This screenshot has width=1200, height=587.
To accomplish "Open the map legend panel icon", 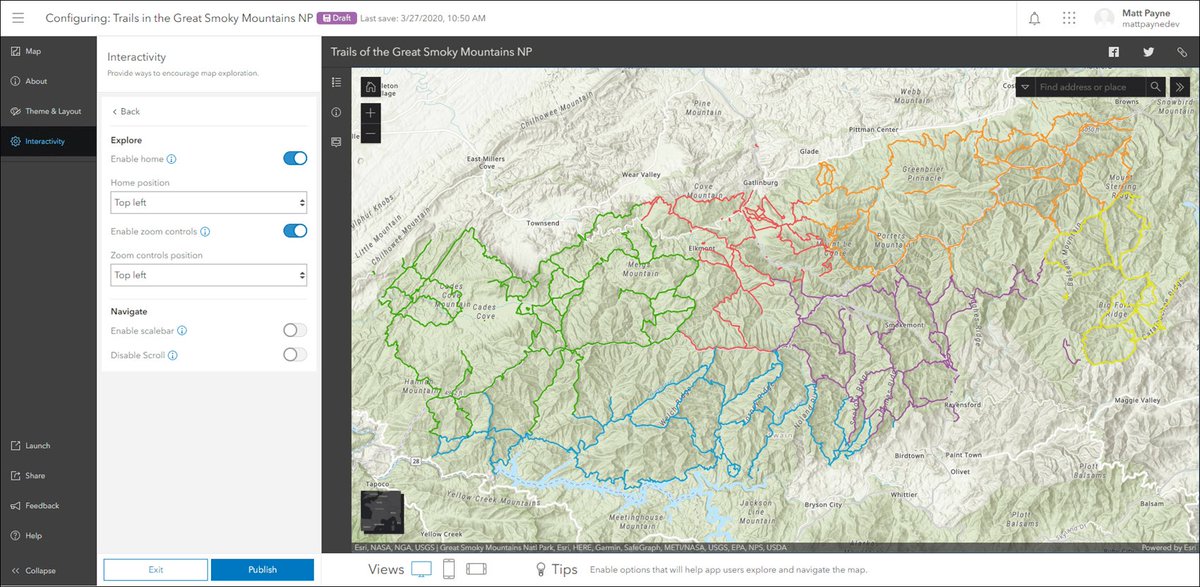I will (336, 82).
